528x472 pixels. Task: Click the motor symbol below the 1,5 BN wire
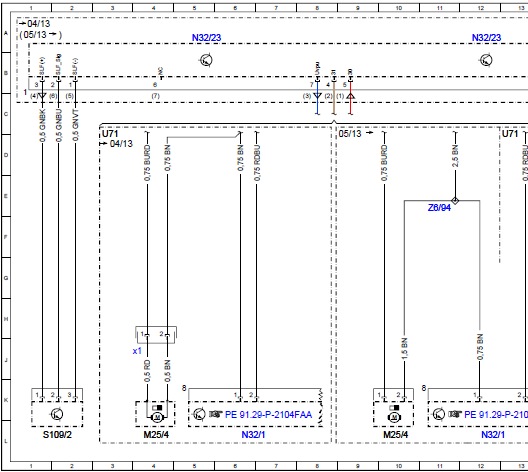(x=395, y=417)
